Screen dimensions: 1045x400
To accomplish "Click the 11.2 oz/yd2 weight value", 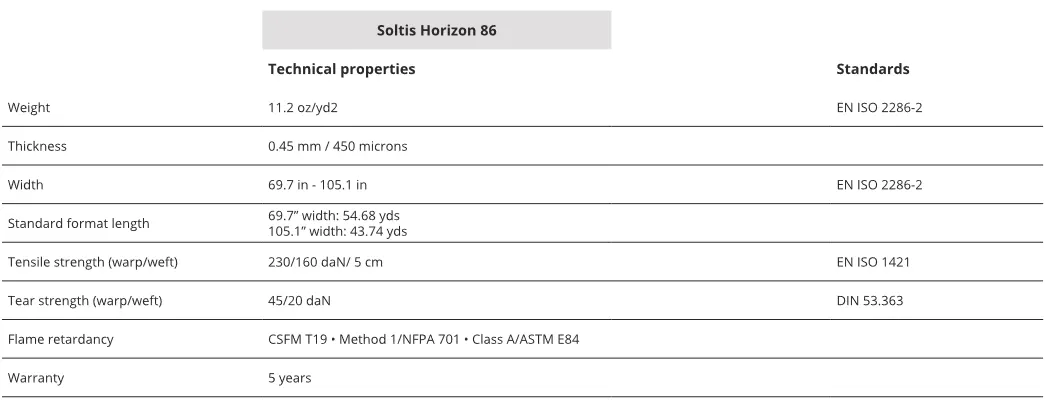I will 309,107.
